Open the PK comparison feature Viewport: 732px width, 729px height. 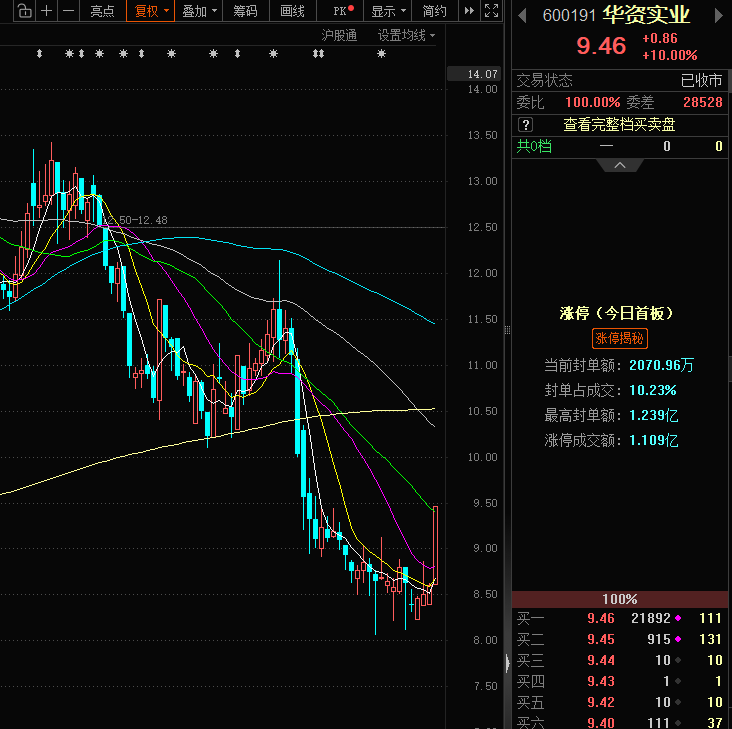coord(342,10)
